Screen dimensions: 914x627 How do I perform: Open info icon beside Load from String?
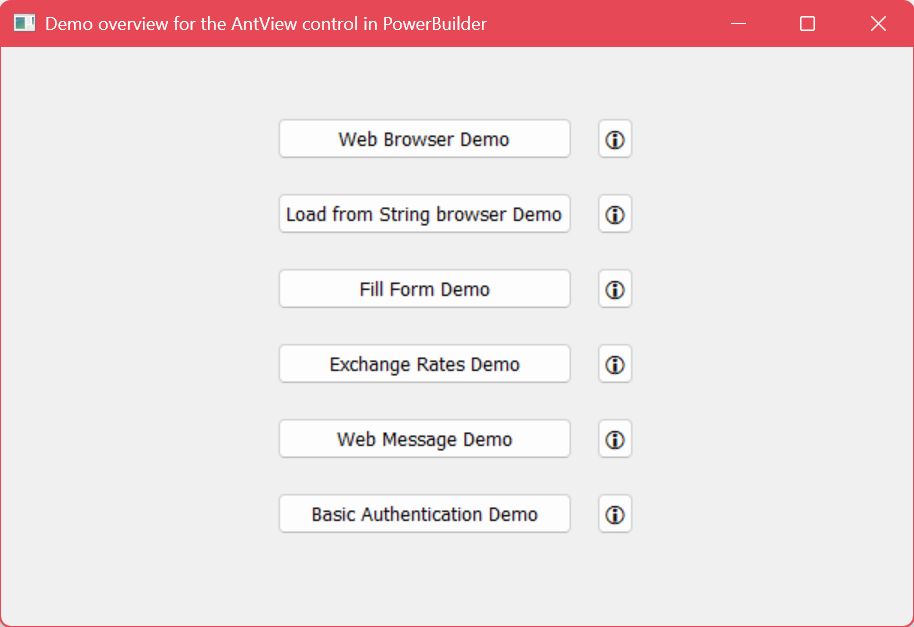tap(615, 214)
